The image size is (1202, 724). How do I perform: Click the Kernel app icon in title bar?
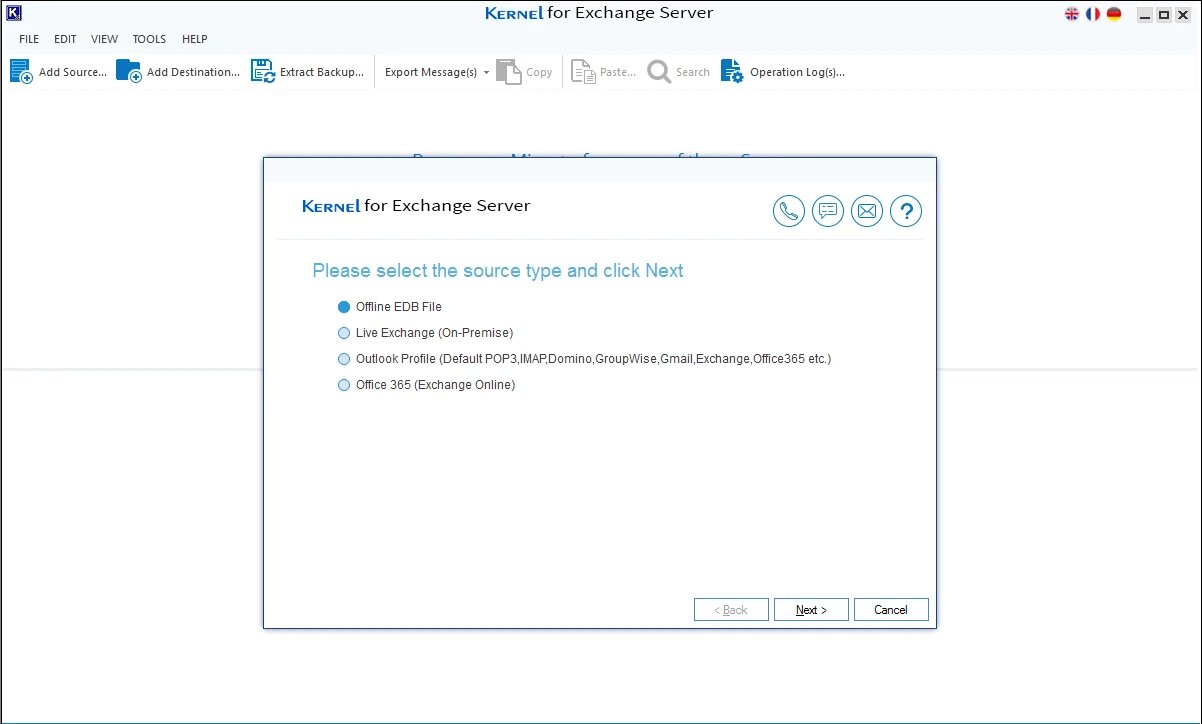14,14
